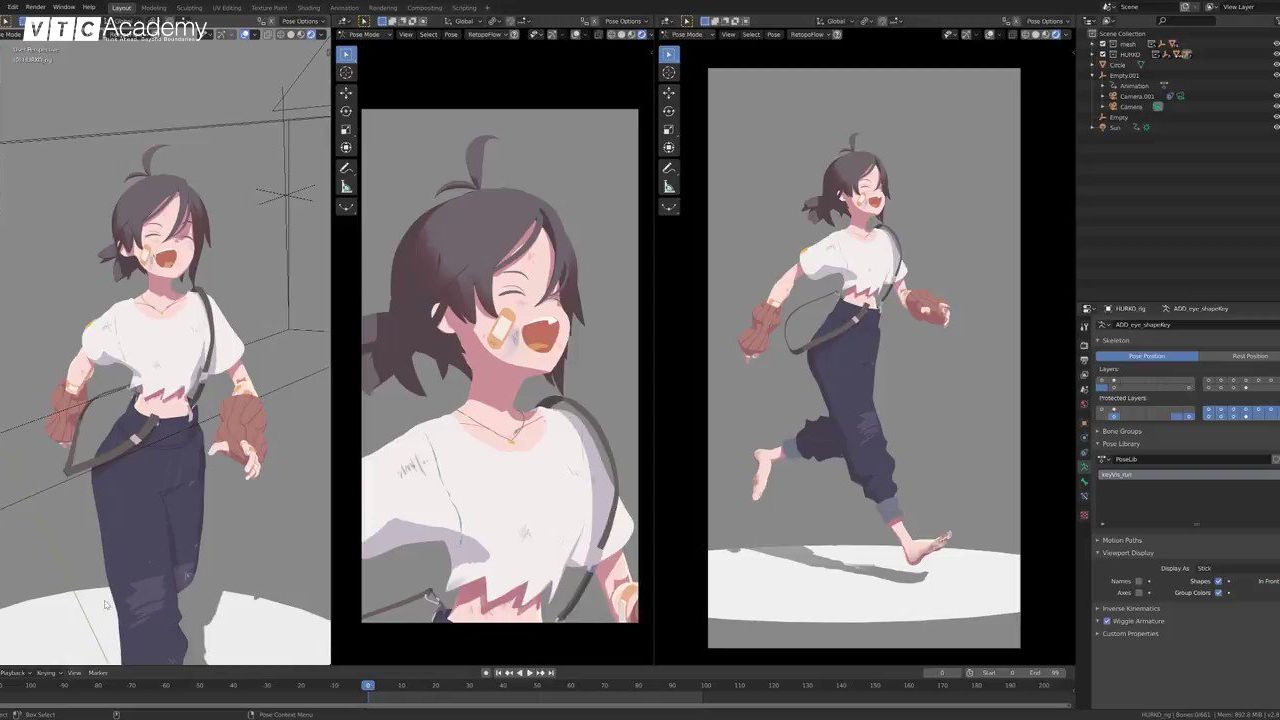Image resolution: width=1280 pixels, height=720 pixels.
Task: Switch to the Animation workspace tab
Action: click(x=344, y=7)
